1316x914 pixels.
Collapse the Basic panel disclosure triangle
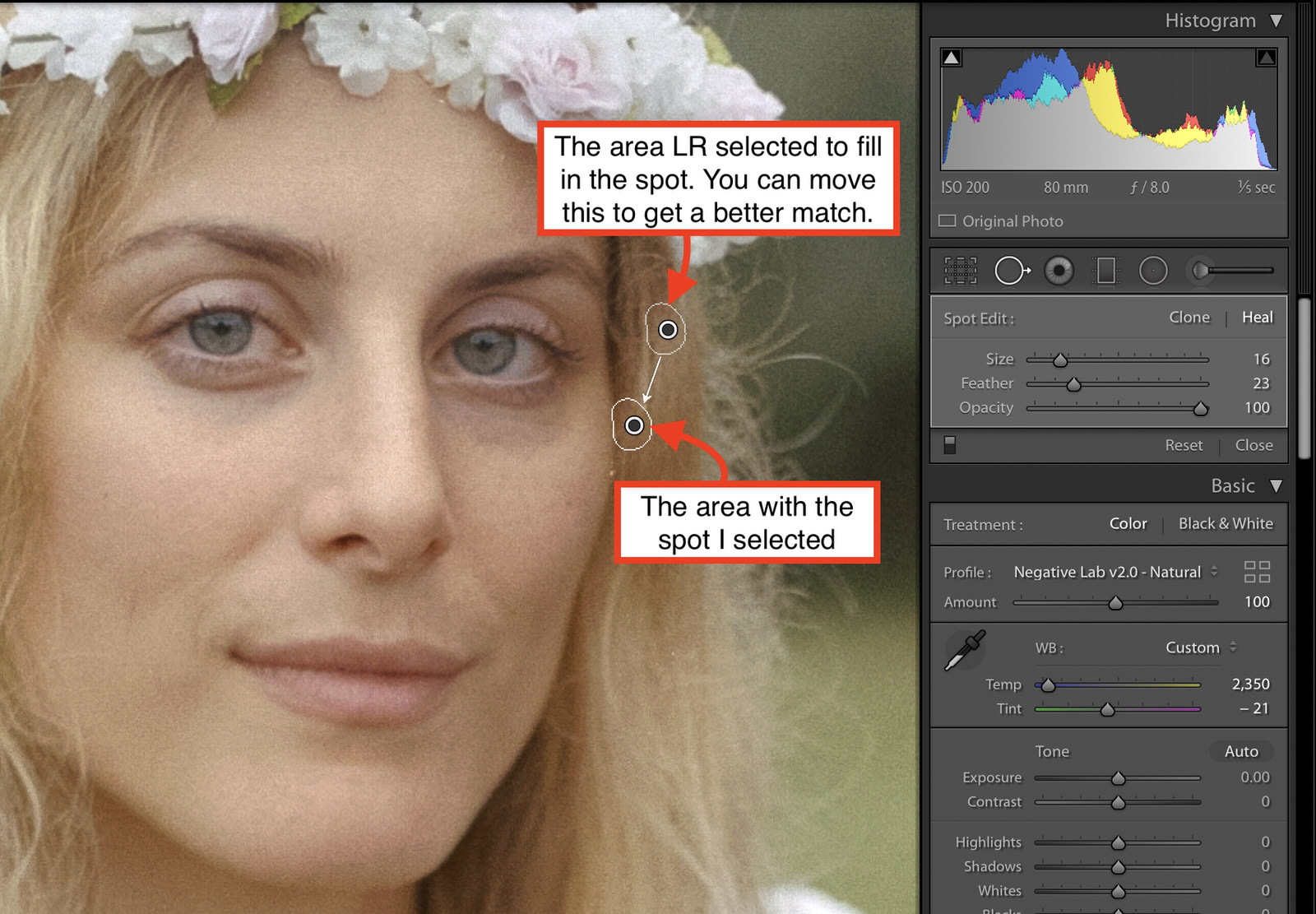[1277, 485]
